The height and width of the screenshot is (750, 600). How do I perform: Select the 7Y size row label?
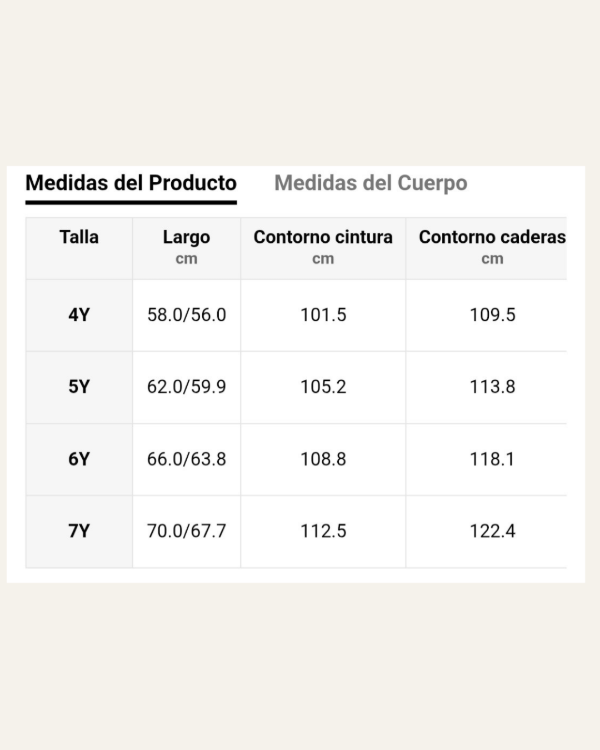pos(79,531)
